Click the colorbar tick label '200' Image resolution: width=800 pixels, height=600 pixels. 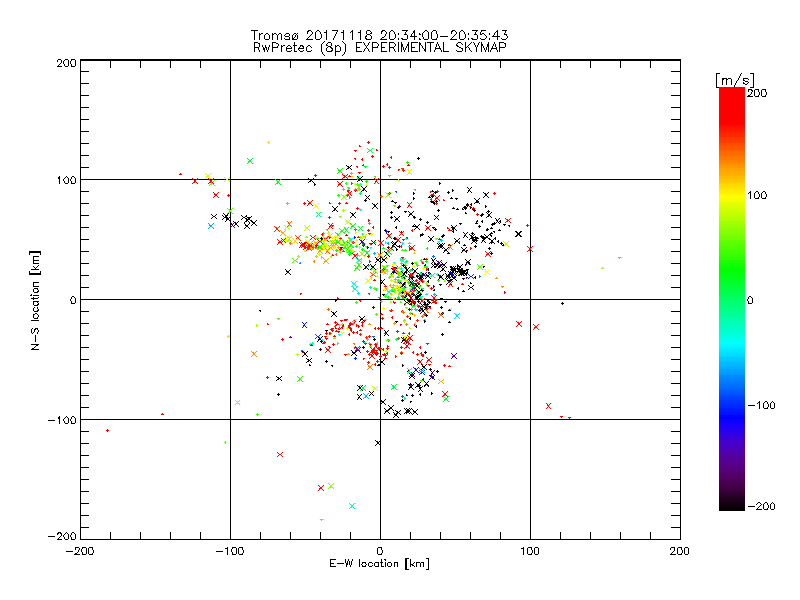pyautogui.click(x=757, y=93)
